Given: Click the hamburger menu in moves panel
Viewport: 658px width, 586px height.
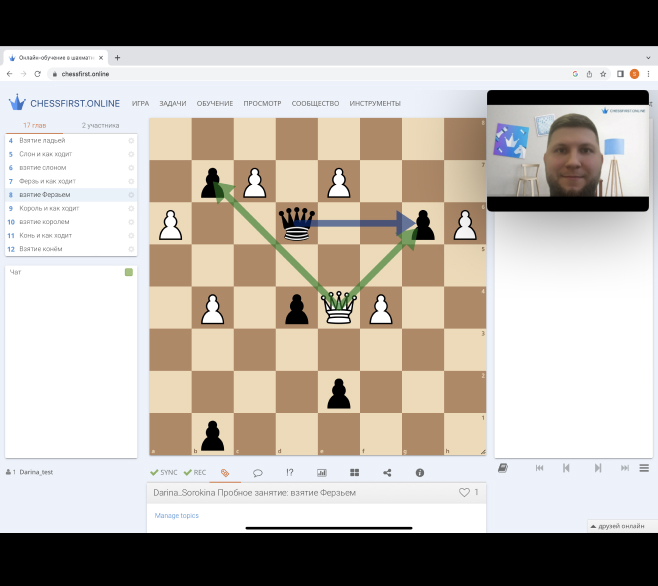Looking at the screenshot, I should (x=644, y=468).
